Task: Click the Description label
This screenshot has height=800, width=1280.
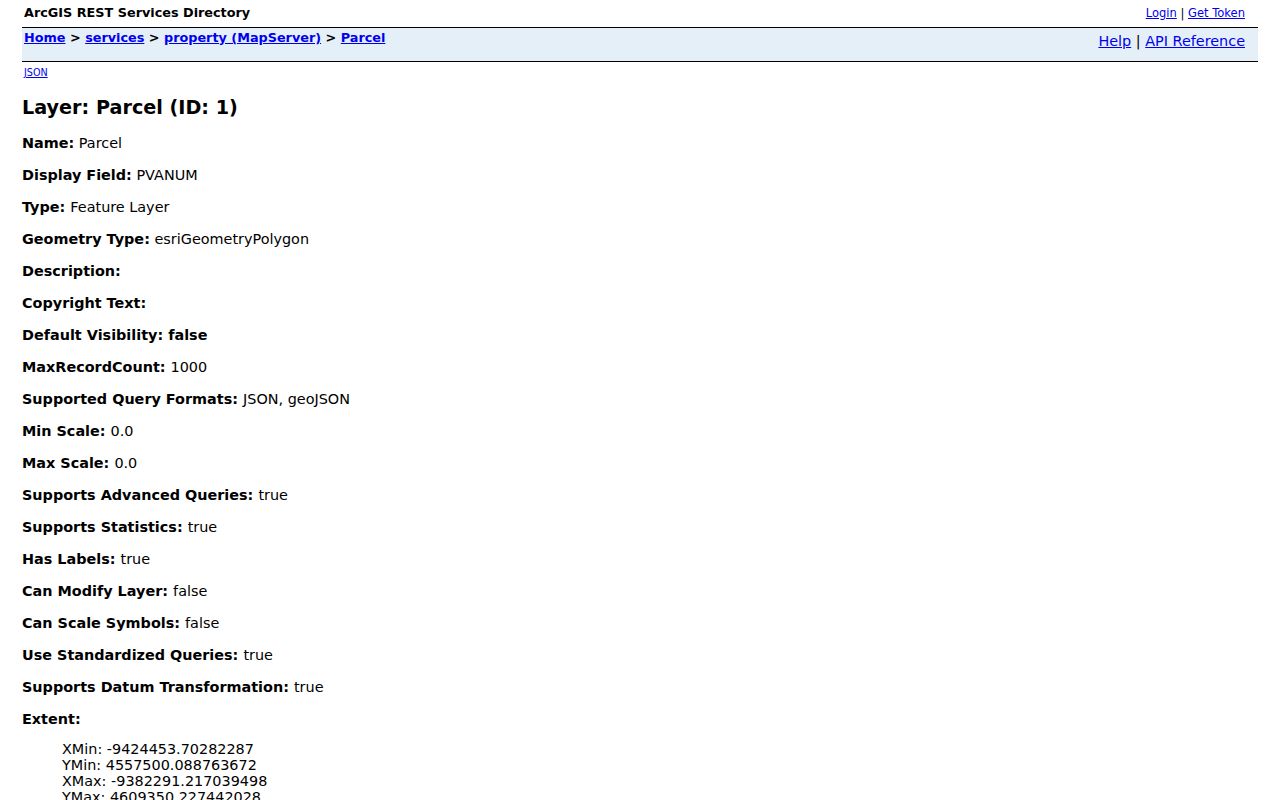Action: (71, 271)
